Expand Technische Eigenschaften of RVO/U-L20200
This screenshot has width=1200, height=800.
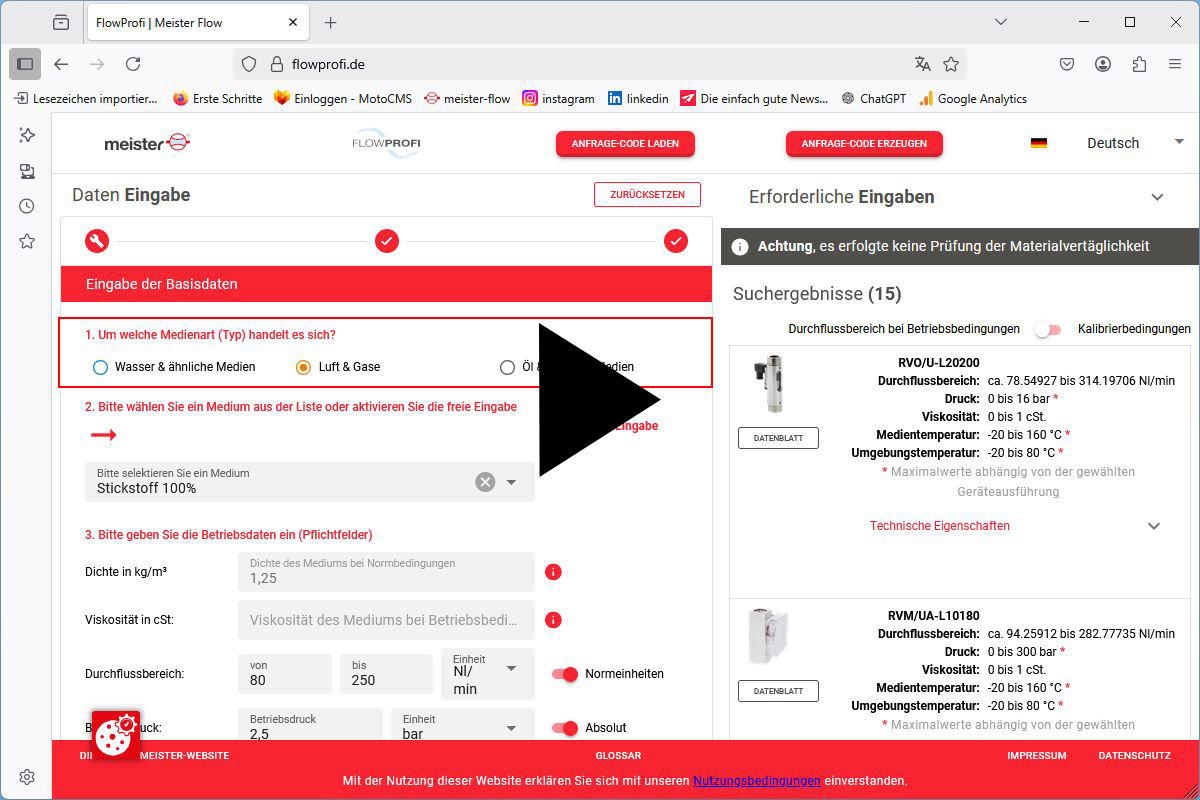tap(1153, 526)
